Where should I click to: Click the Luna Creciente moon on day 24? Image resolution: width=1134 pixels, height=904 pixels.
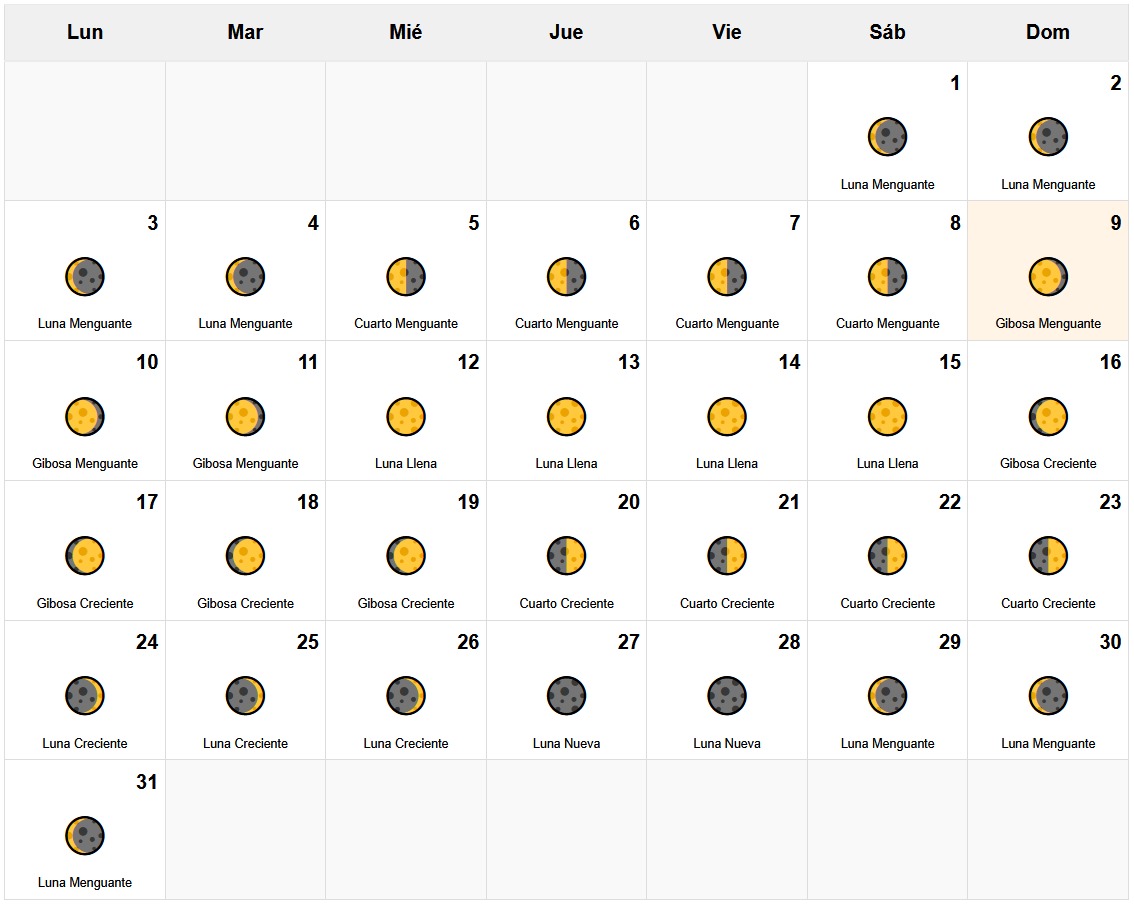coord(85,696)
